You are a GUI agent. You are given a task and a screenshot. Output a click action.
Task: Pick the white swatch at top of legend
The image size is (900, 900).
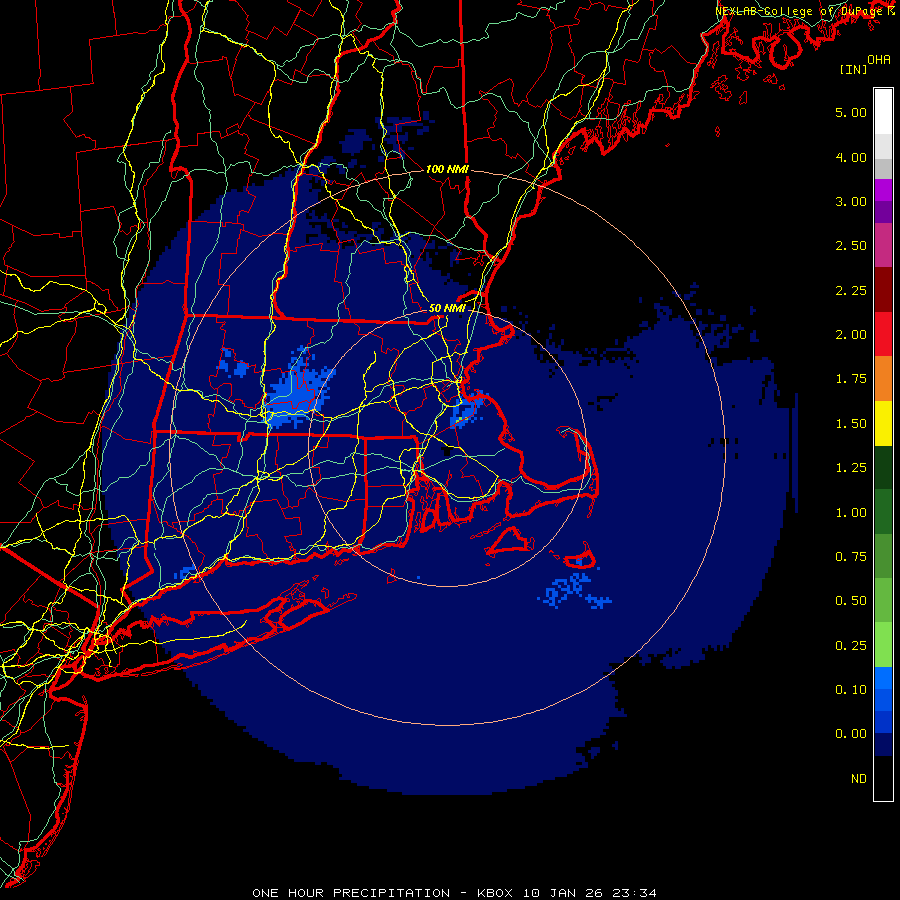pyautogui.click(x=883, y=112)
